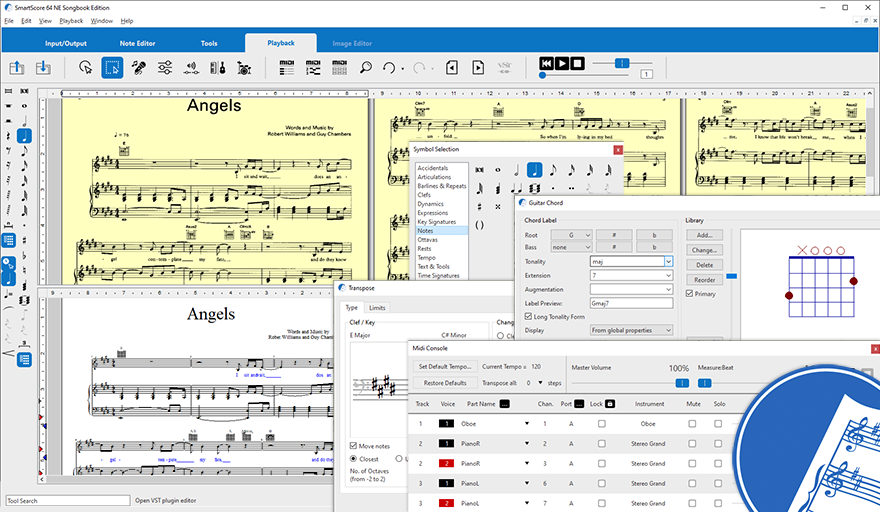Toggle the Primary checkbox in Guitar Chord
The image size is (880, 512).
(689, 294)
